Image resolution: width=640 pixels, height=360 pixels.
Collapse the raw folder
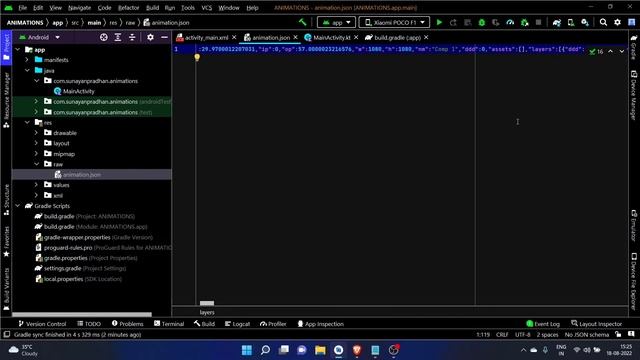[36, 164]
